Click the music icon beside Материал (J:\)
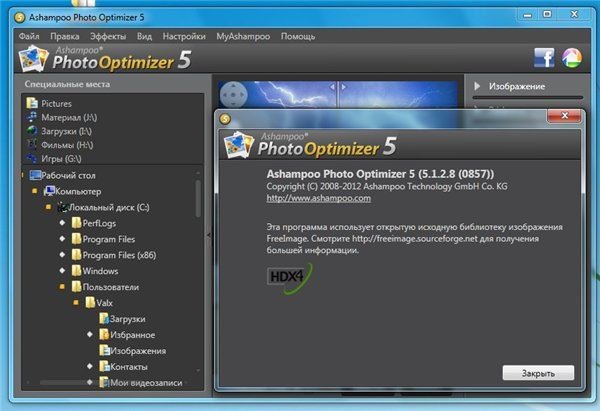Image resolution: width=600 pixels, height=411 pixels. coord(32,117)
